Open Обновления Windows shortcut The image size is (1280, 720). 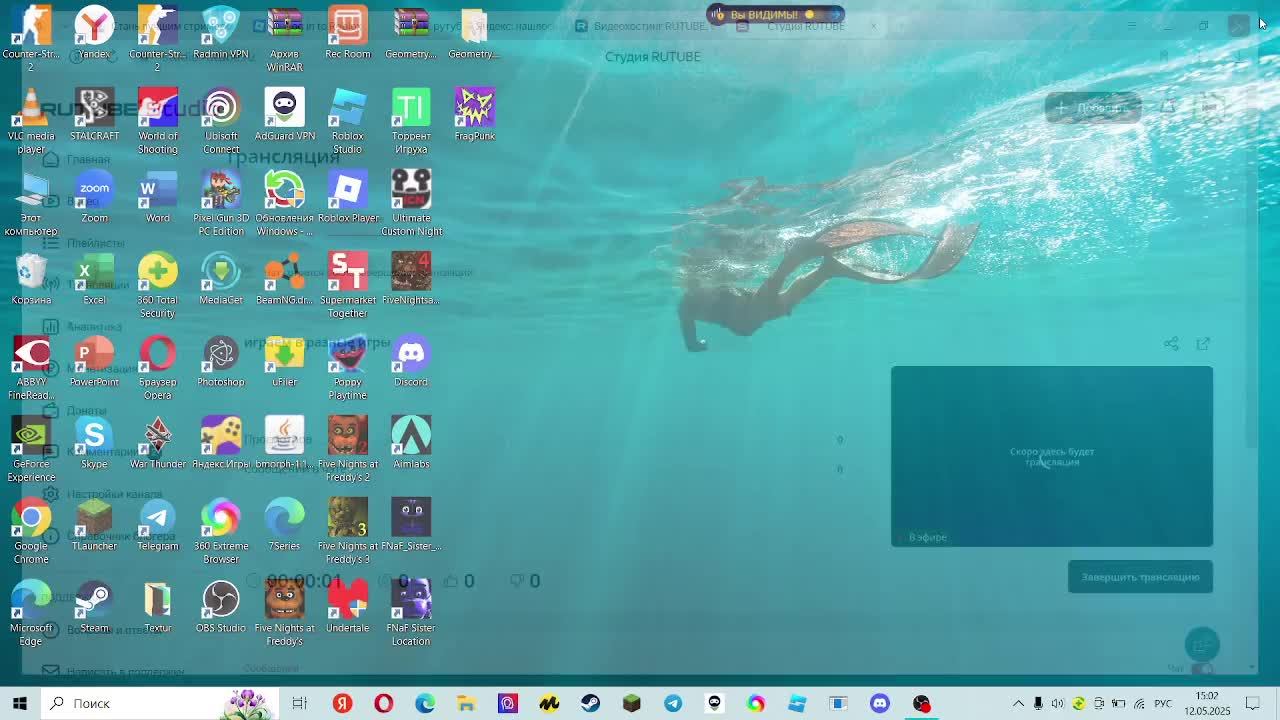point(284,204)
